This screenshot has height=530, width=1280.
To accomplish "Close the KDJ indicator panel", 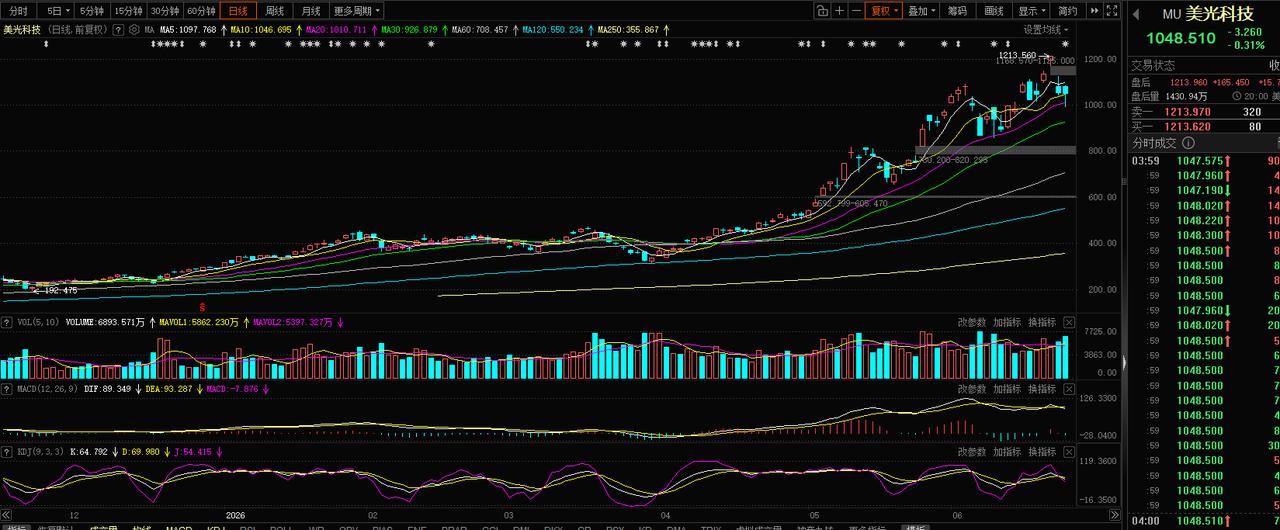I will (1068, 452).
